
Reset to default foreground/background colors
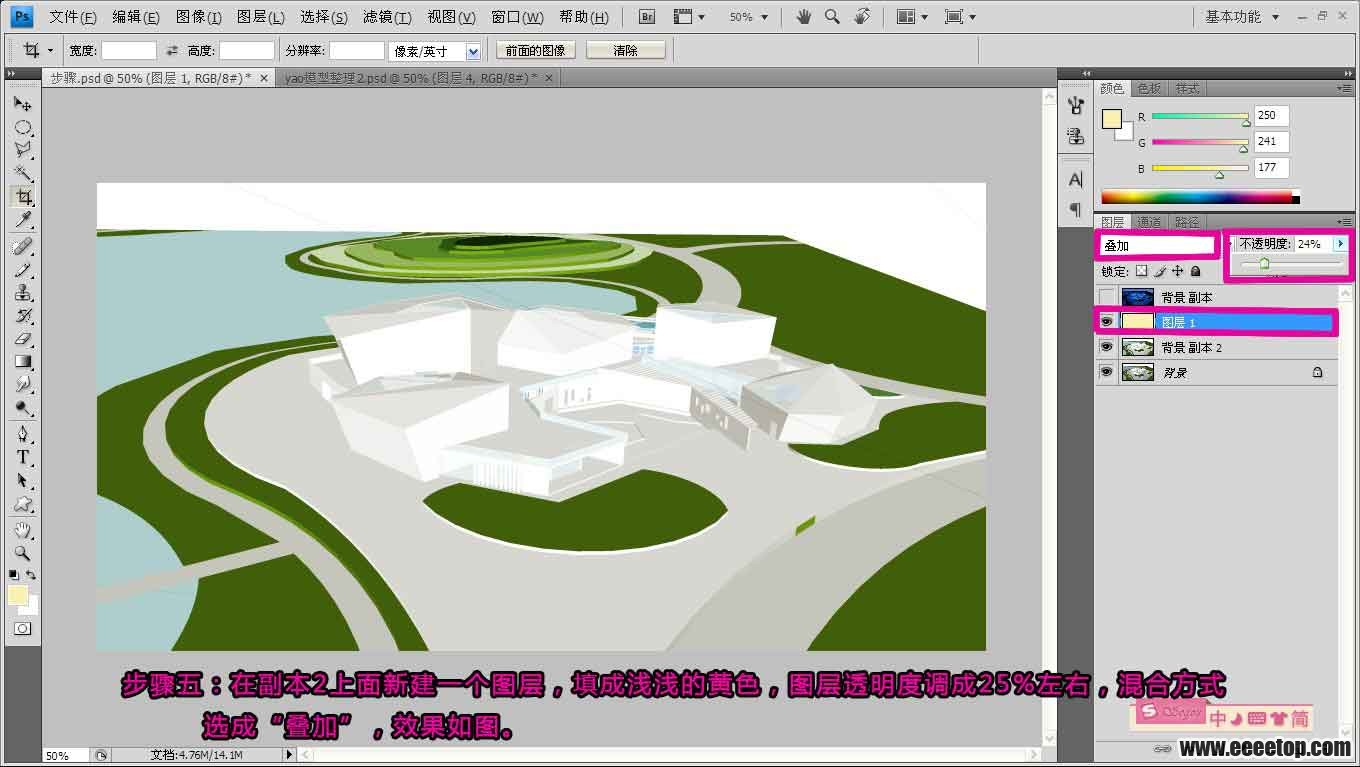click(x=13, y=575)
